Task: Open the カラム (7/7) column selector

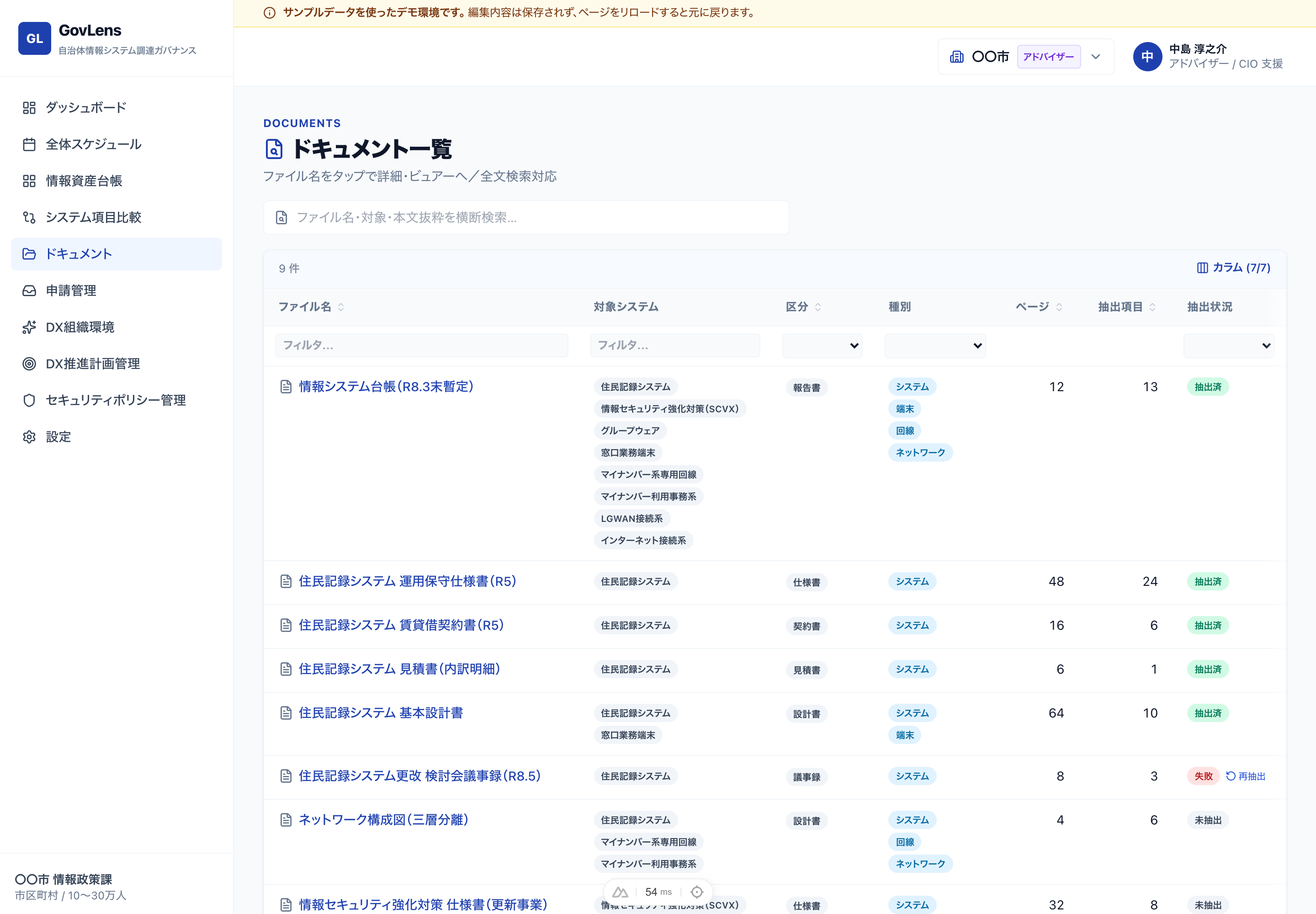Action: point(1234,267)
